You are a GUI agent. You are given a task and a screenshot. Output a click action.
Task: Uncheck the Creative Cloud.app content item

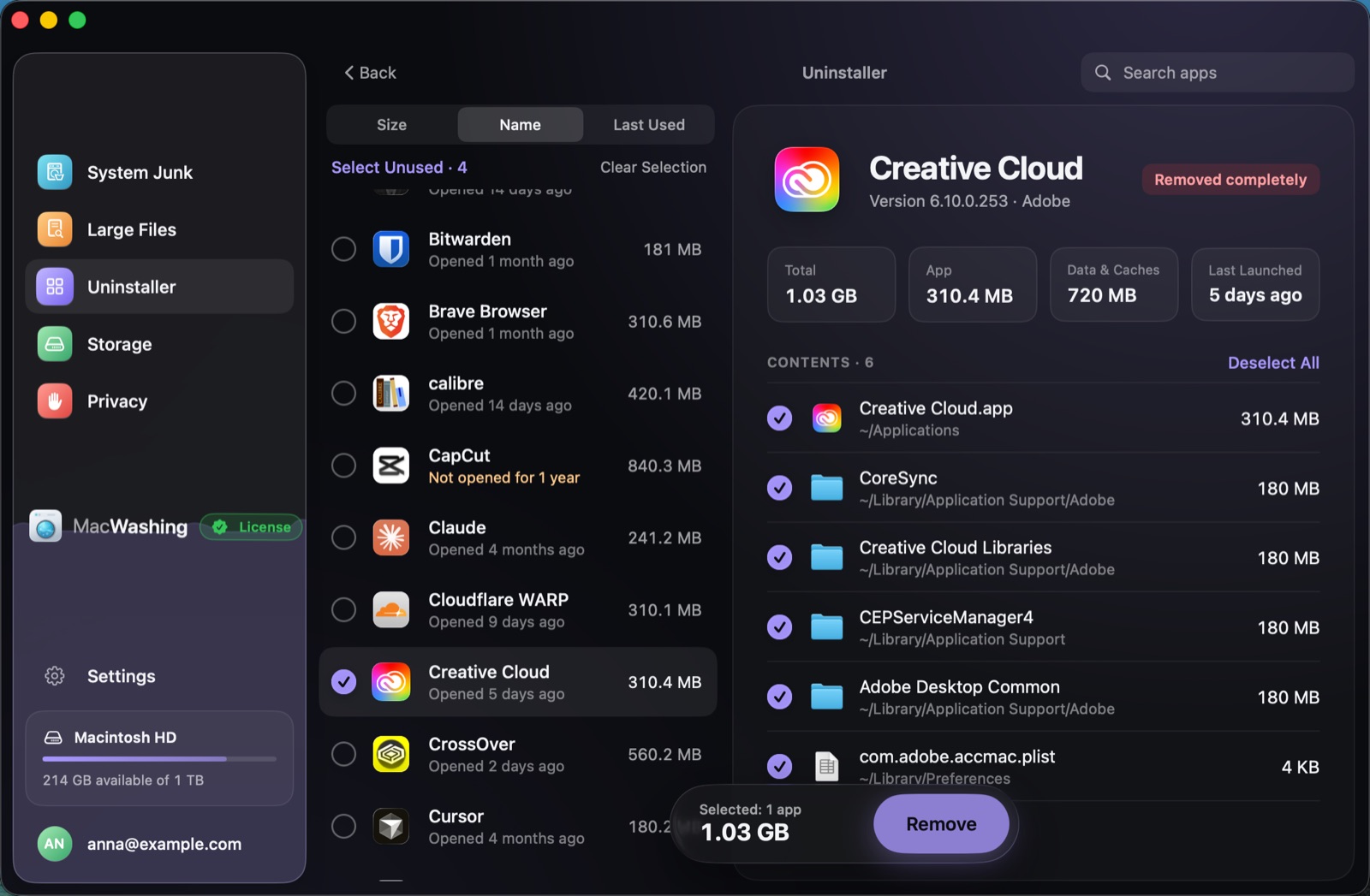click(x=779, y=418)
